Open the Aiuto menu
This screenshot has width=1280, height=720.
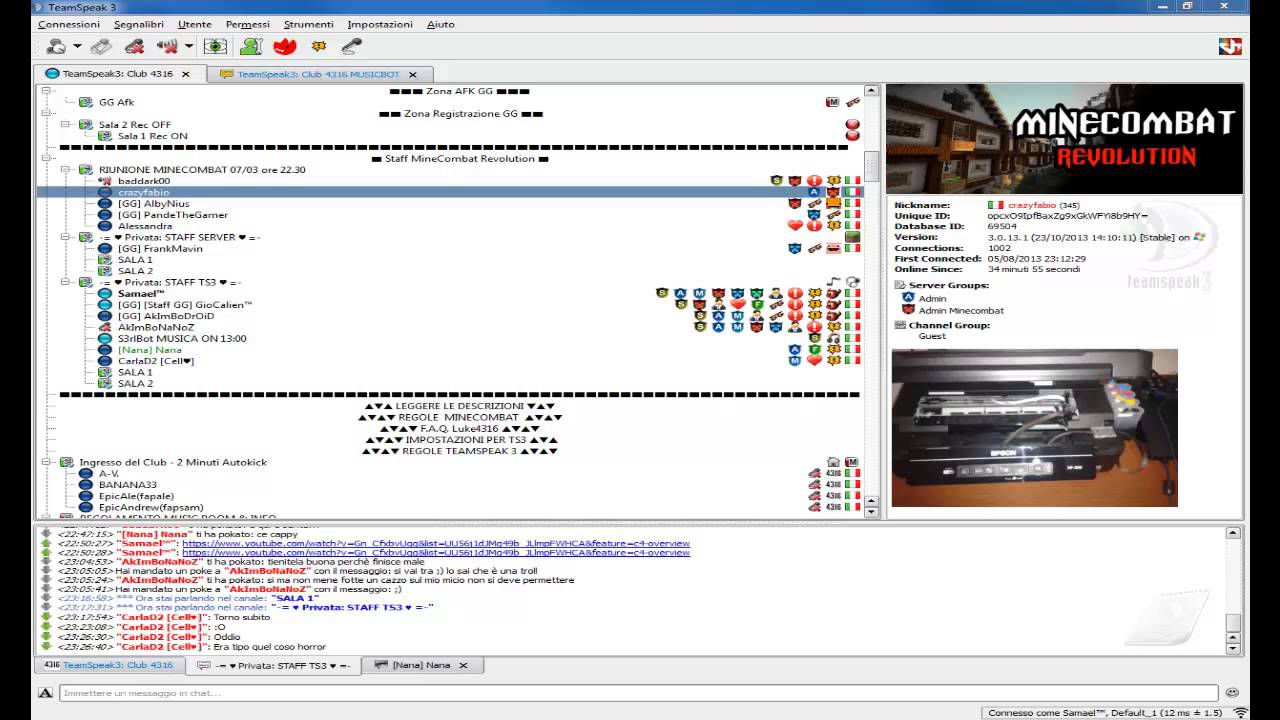point(440,24)
